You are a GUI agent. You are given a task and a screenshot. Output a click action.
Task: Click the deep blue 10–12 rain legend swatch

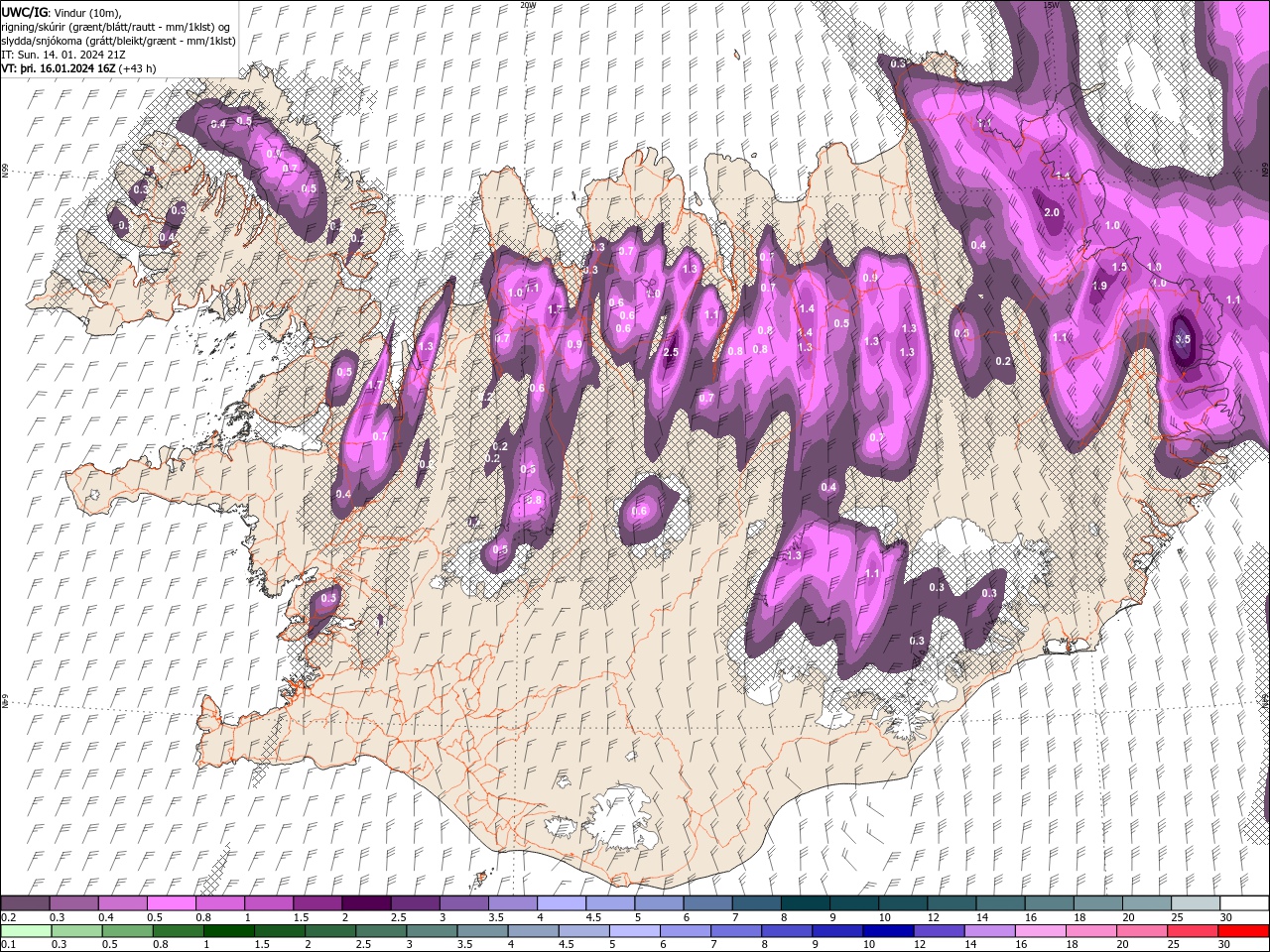pyautogui.click(x=889, y=931)
